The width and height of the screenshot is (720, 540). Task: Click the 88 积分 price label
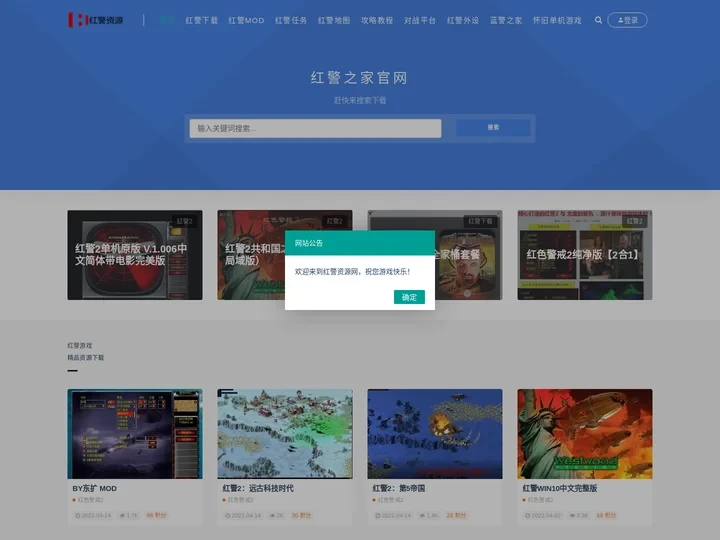156,515
